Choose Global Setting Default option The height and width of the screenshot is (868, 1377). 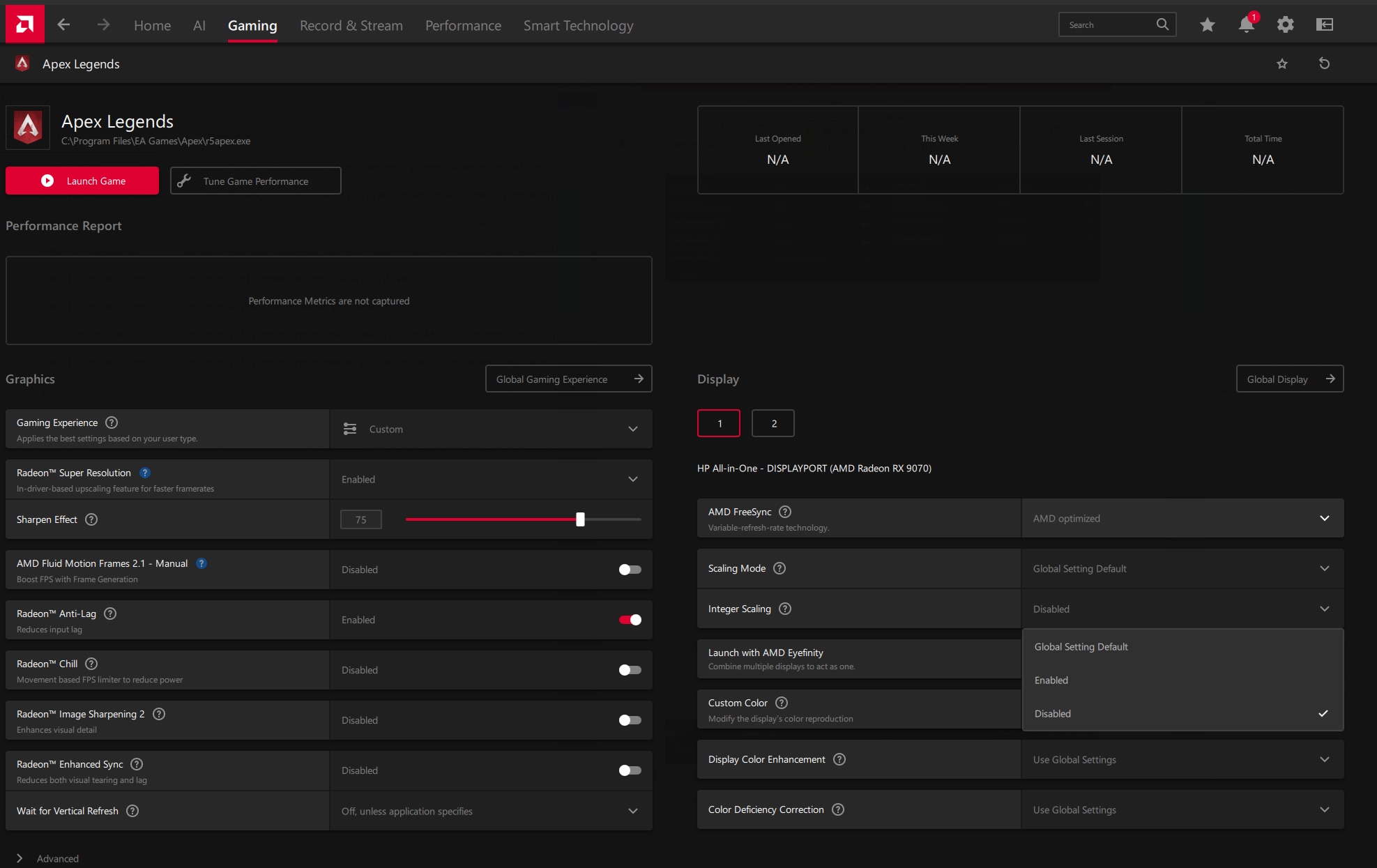point(1182,647)
